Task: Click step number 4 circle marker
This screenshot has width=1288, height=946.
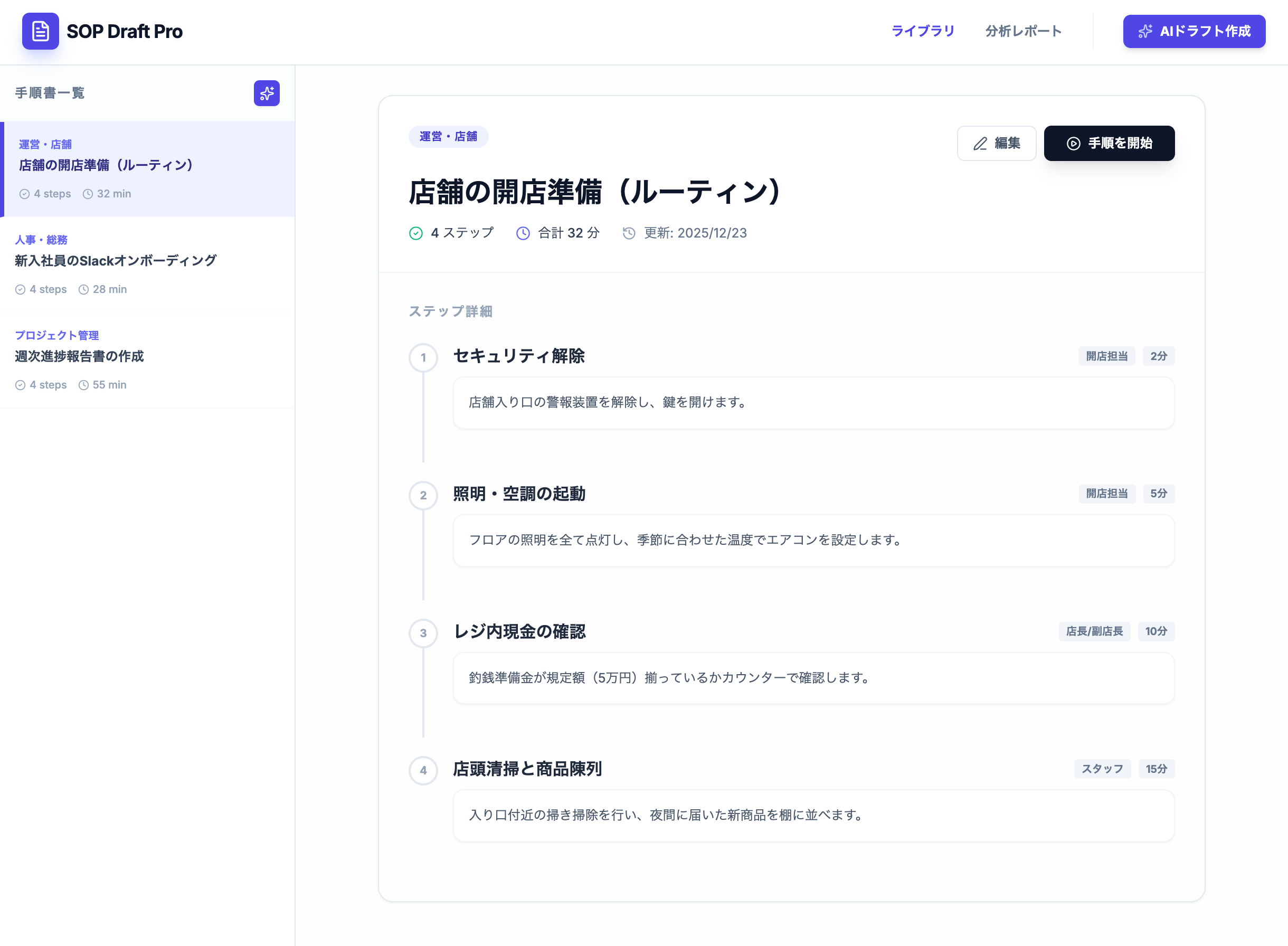Action: pyautogui.click(x=423, y=770)
